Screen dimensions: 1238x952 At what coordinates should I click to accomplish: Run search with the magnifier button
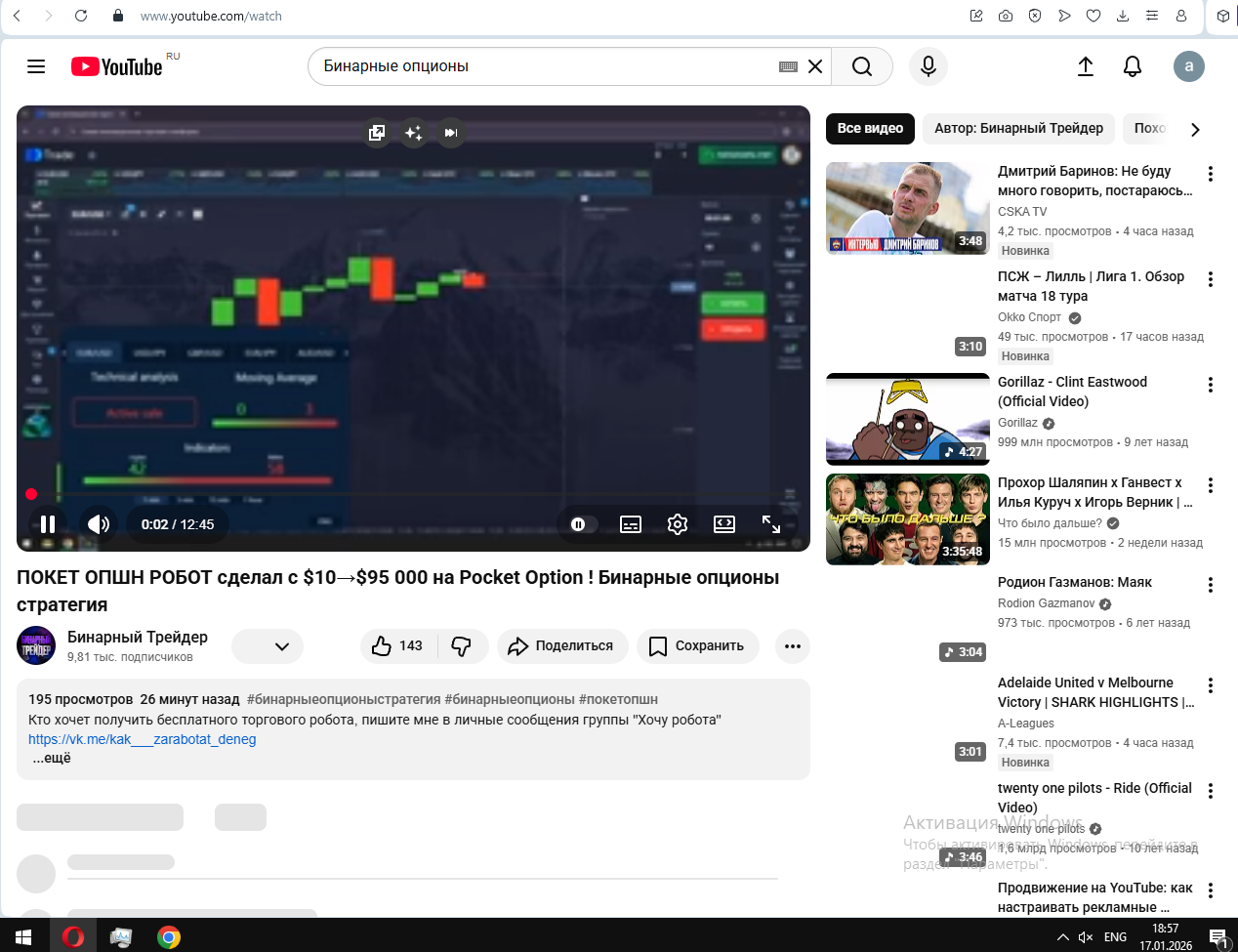(862, 66)
